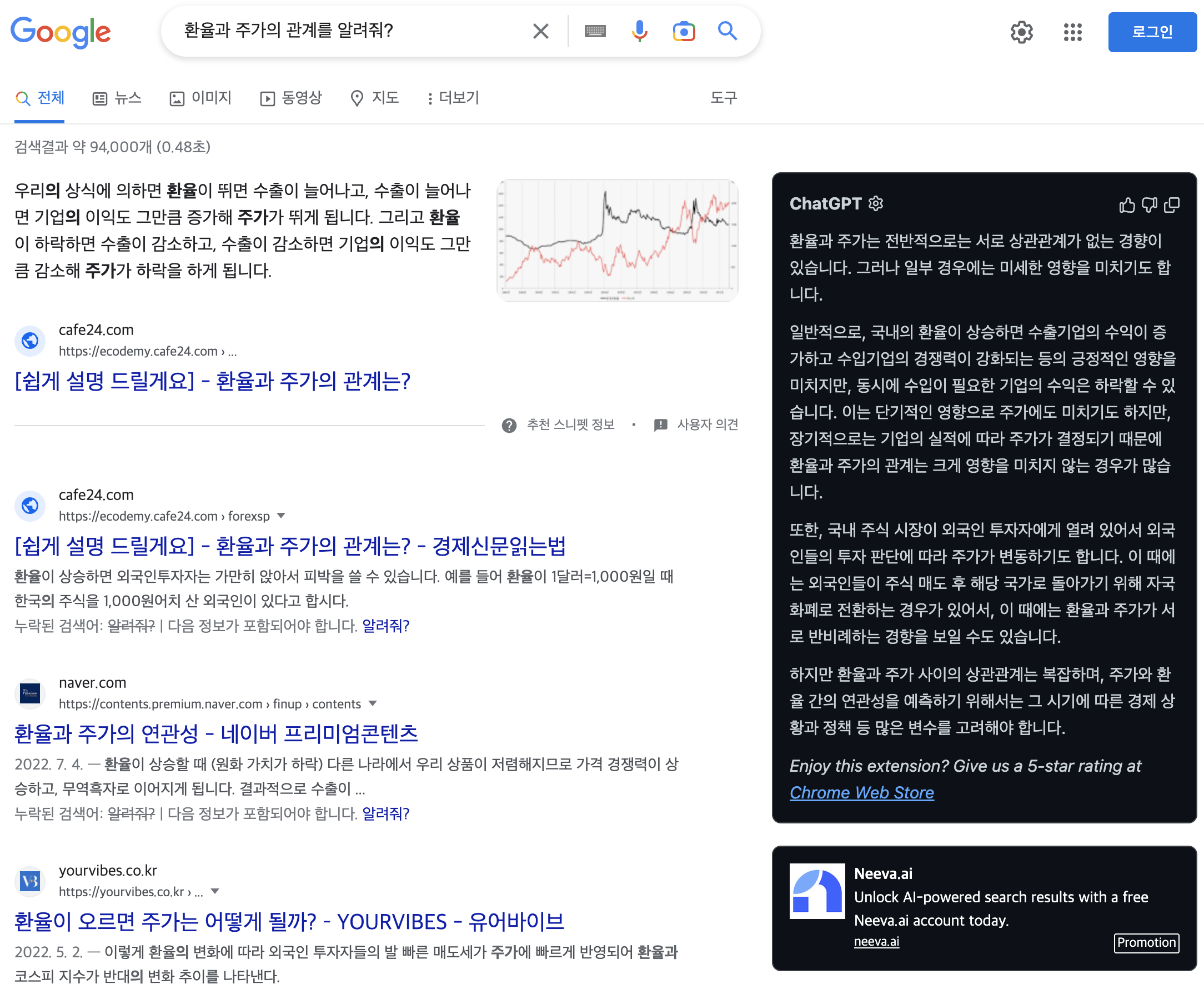
Task: Click the 로그인 button
Action: pyautogui.click(x=1152, y=32)
